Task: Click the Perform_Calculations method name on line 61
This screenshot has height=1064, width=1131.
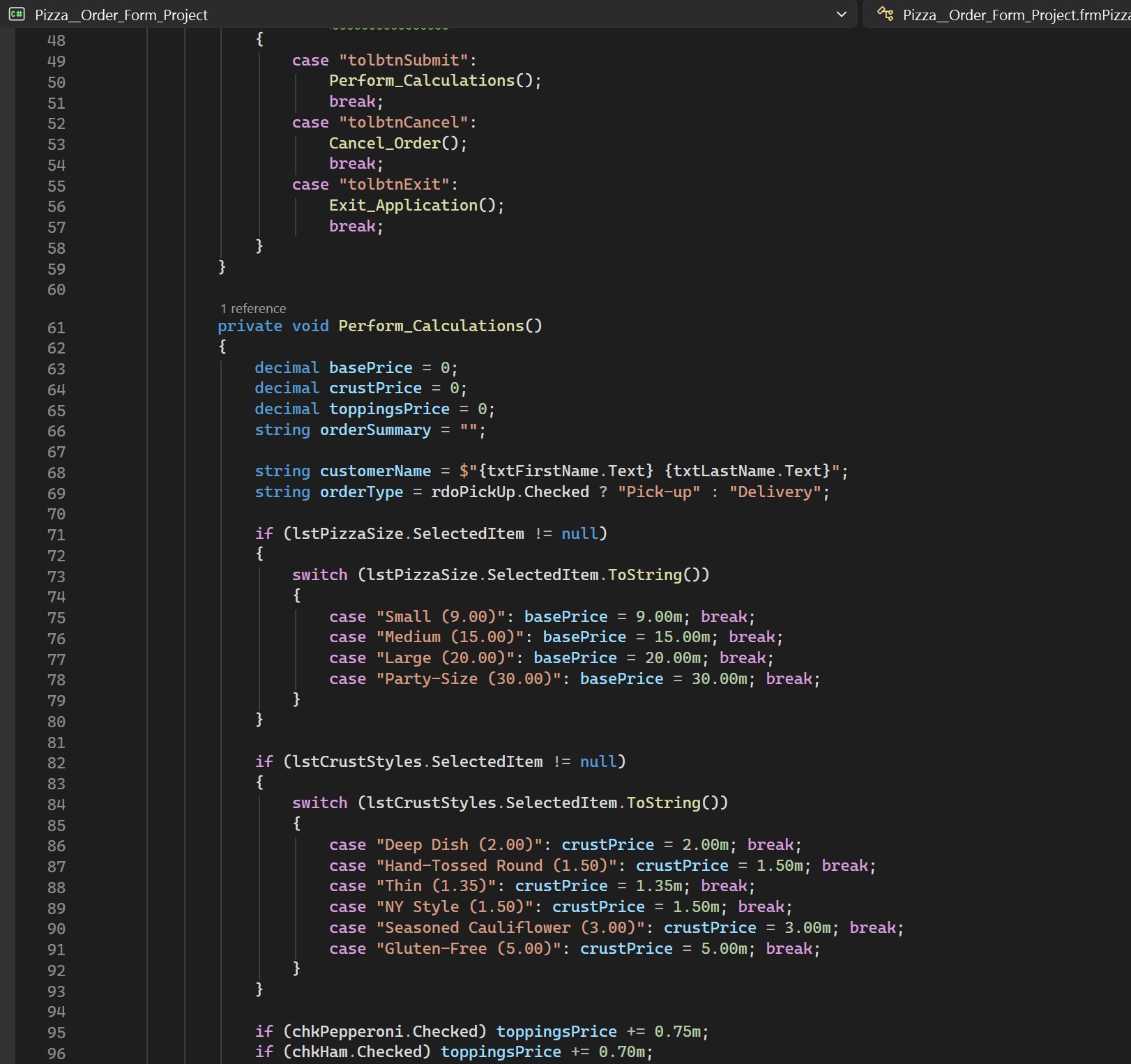Action: pyautogui.click(x=439, y=326)
